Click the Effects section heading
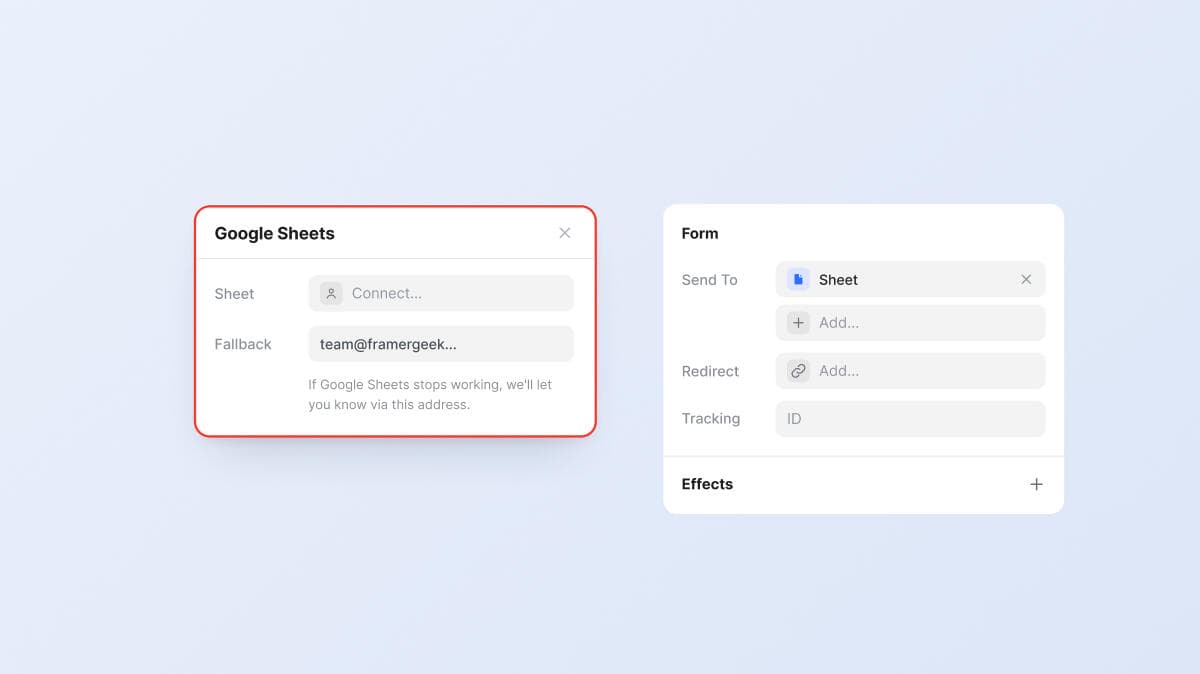Viewport: 1200px width, 674px height. click(707, 484)
